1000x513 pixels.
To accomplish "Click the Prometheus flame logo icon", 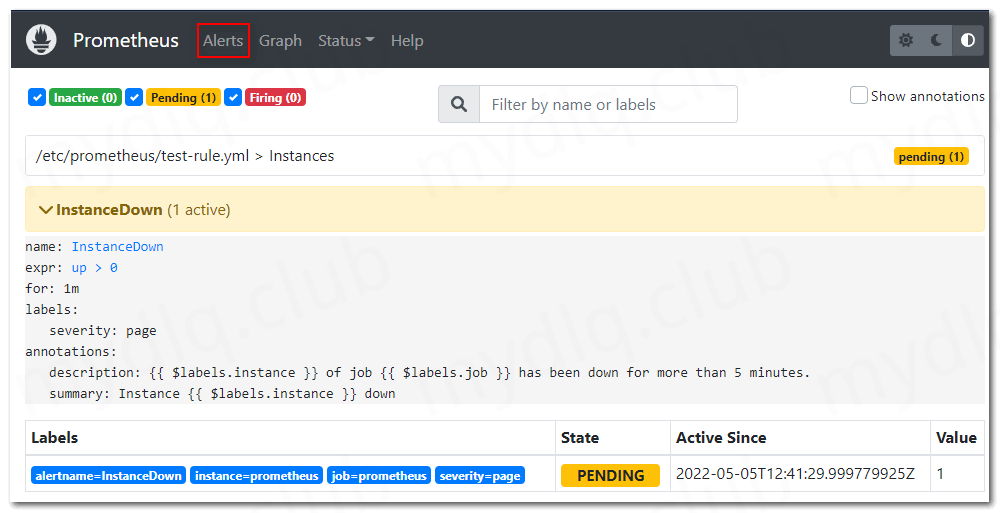I will click(x=41, y=40).
